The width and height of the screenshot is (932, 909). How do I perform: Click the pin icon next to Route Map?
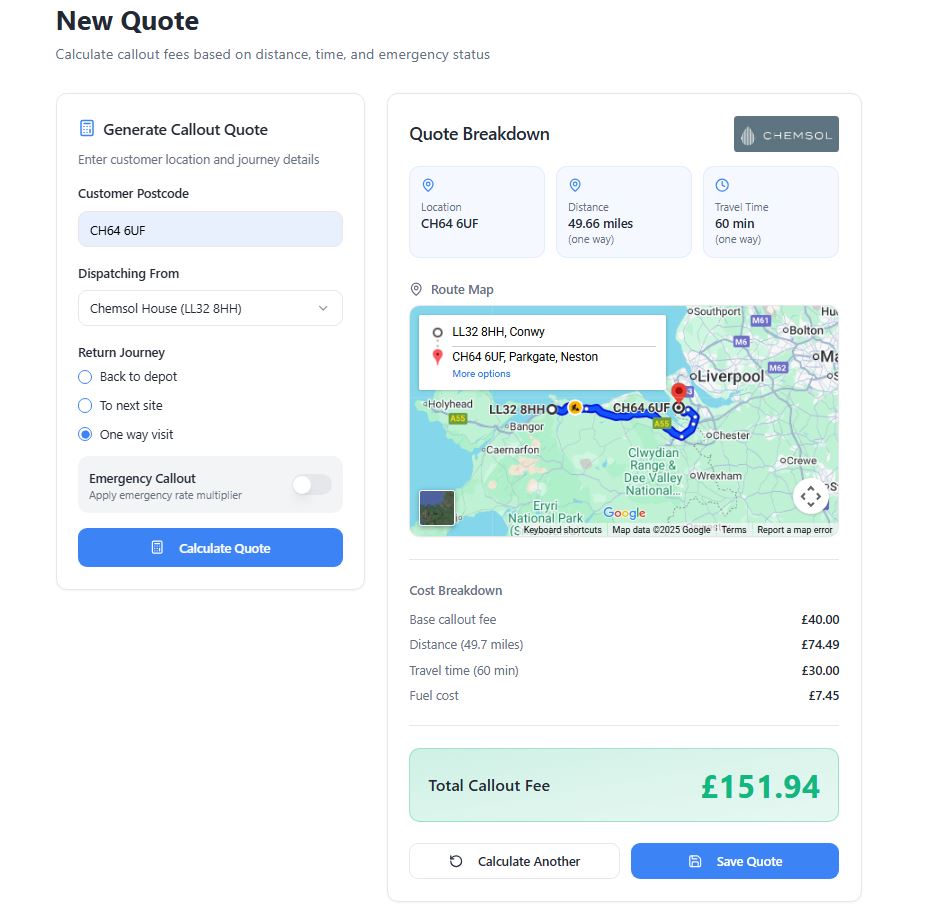[x=415, y=289]
